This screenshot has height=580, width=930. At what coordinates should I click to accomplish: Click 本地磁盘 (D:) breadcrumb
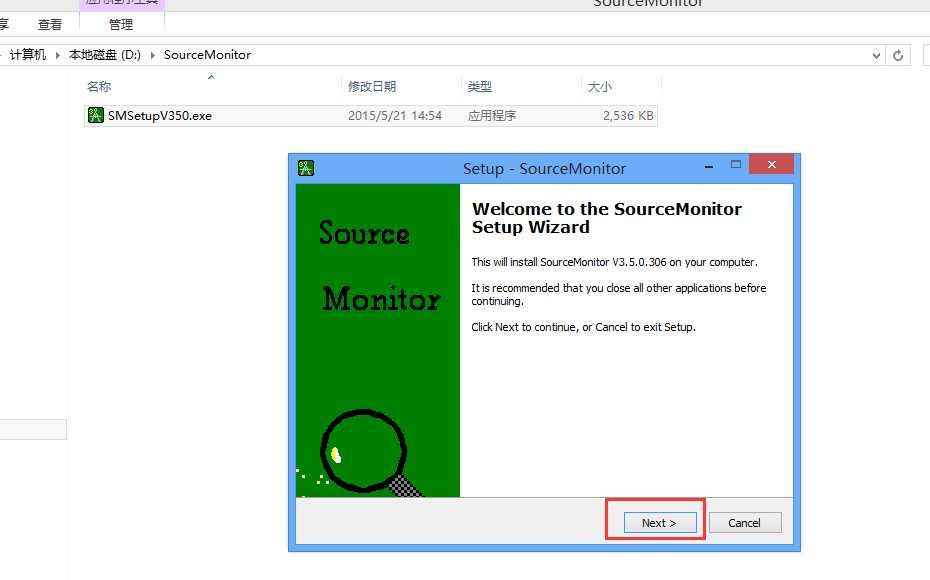click(105, 55)
